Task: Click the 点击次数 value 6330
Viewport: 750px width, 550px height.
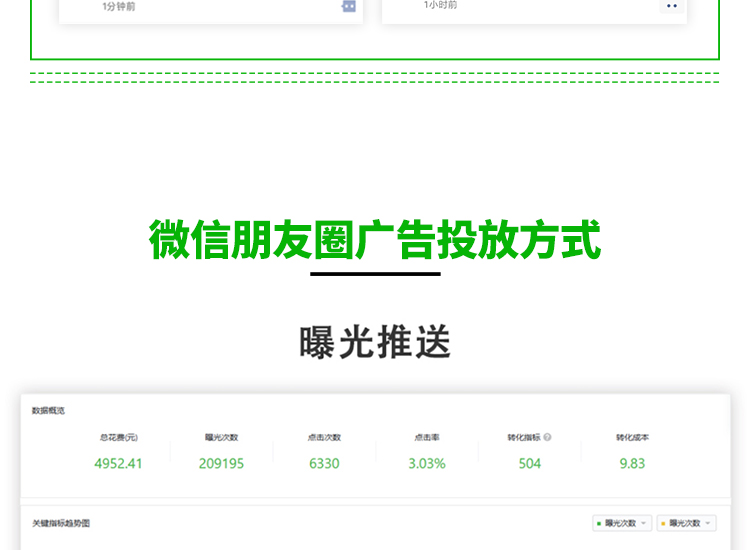Action: pyautogui.click(x=324, y=463)
